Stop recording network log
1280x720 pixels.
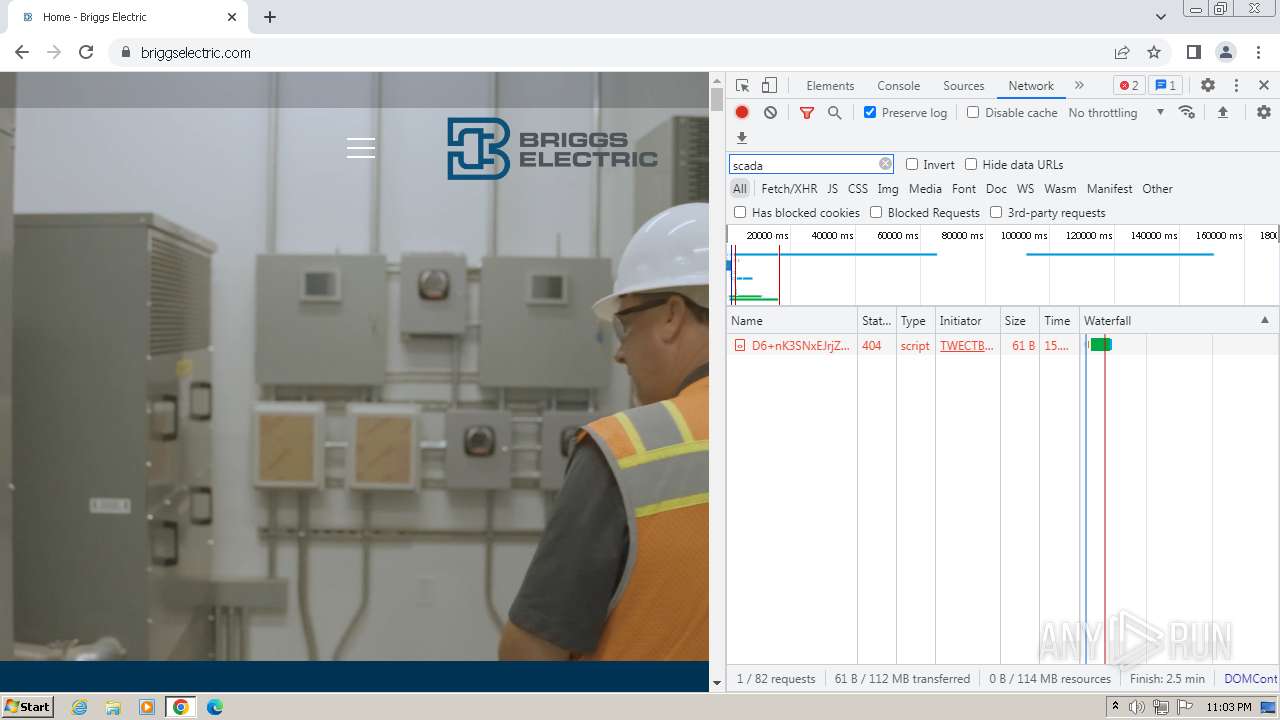[x=742, y=113]
